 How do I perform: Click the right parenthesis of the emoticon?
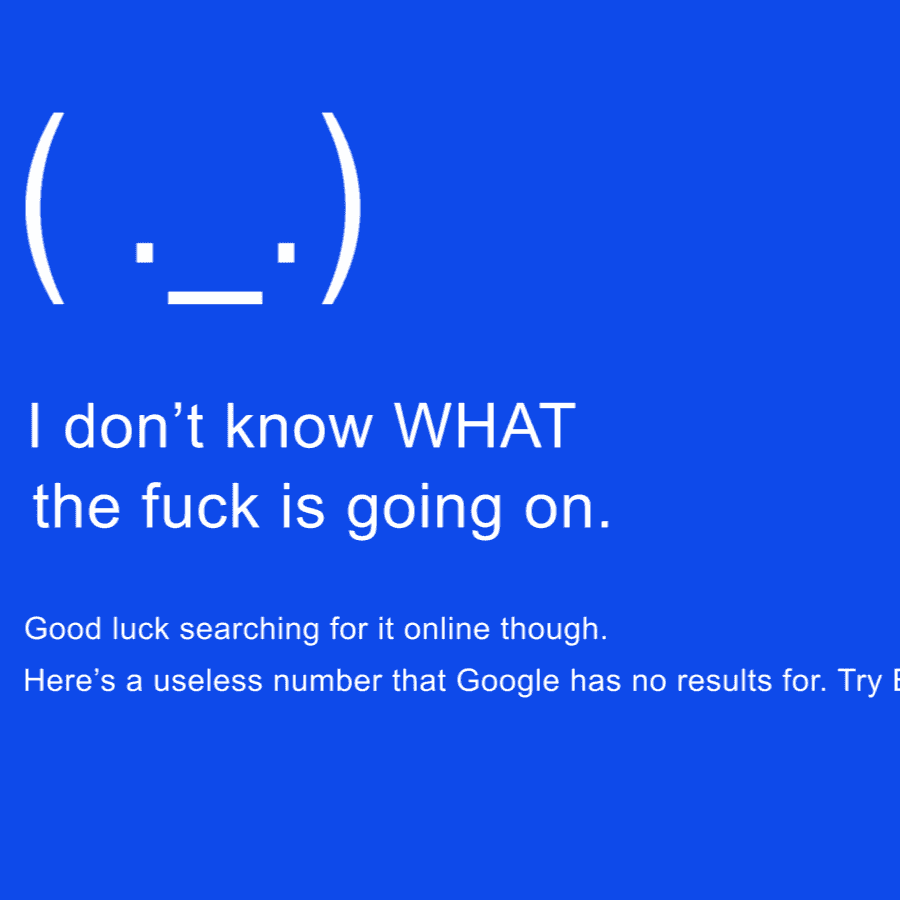tap(342, 208)
